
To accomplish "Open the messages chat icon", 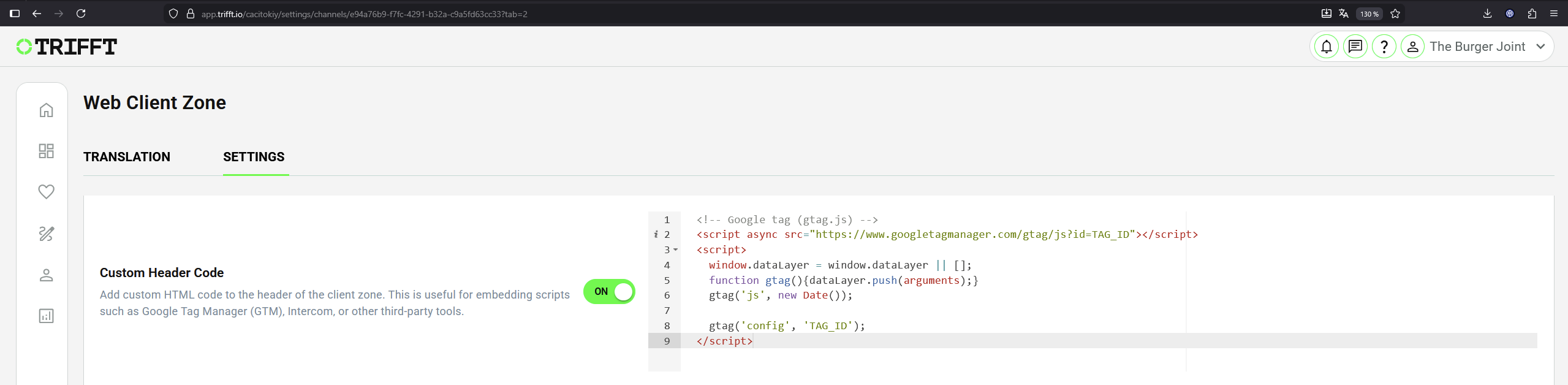I will pyautogui.click(x=1355, y=47).
